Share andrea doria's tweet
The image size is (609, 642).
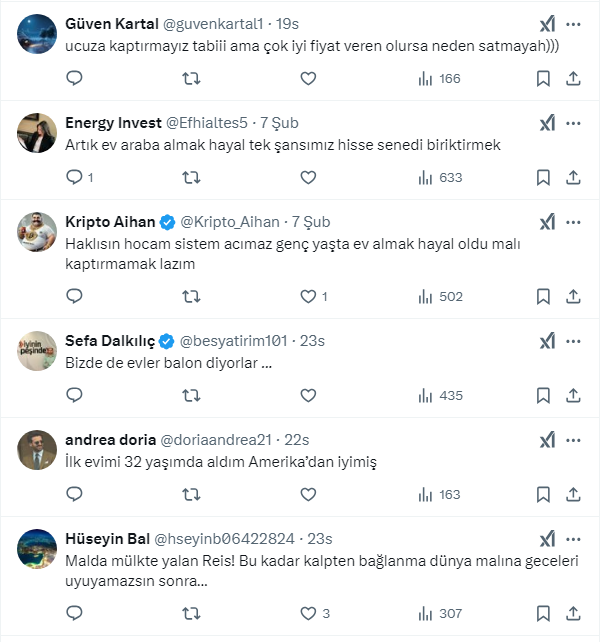pyautogui.click(x=573, y=494)
